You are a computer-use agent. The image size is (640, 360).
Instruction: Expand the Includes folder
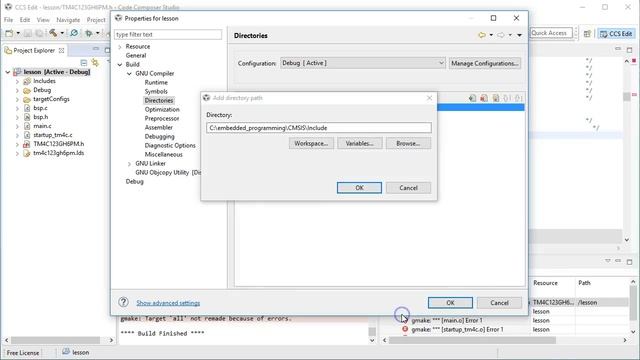pyautogui.click(x=17, y=81)
